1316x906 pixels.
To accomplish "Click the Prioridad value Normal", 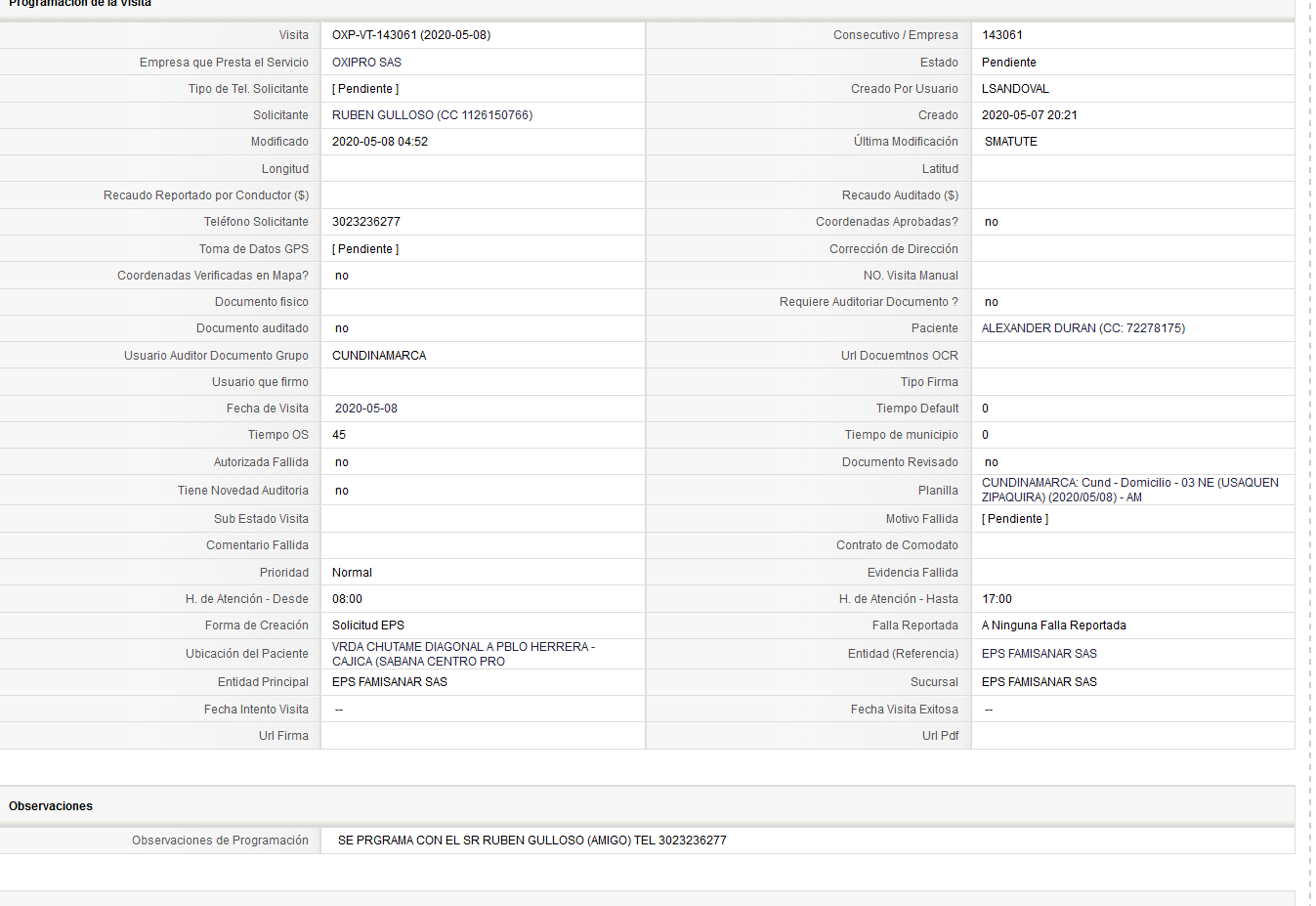I will [x=352, y=573].
